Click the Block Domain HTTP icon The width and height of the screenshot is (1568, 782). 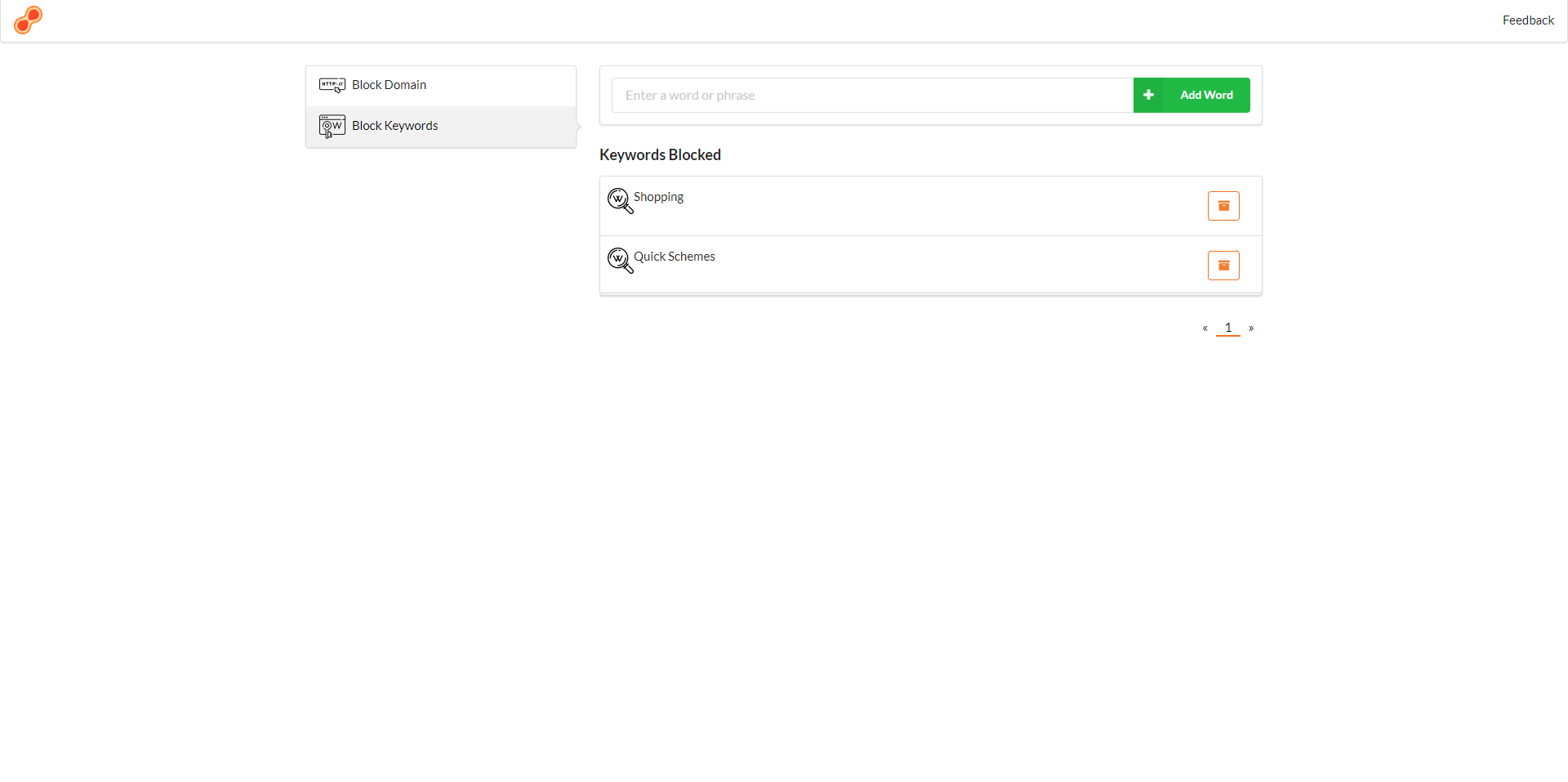coord(332,85)
